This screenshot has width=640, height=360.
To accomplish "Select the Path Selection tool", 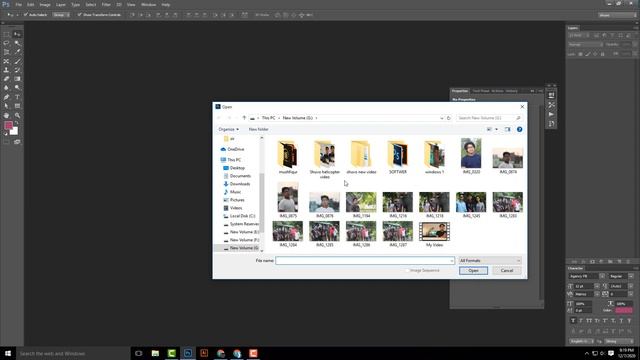I will tap(7, 106).
